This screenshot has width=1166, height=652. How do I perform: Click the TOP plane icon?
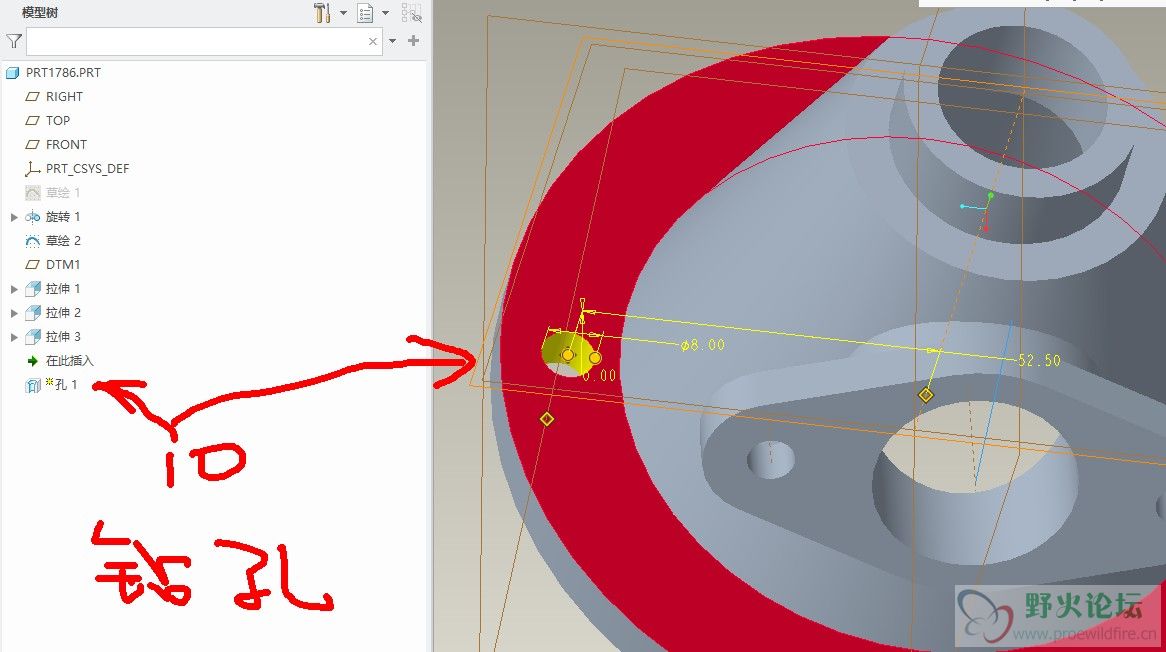[32, 120]
